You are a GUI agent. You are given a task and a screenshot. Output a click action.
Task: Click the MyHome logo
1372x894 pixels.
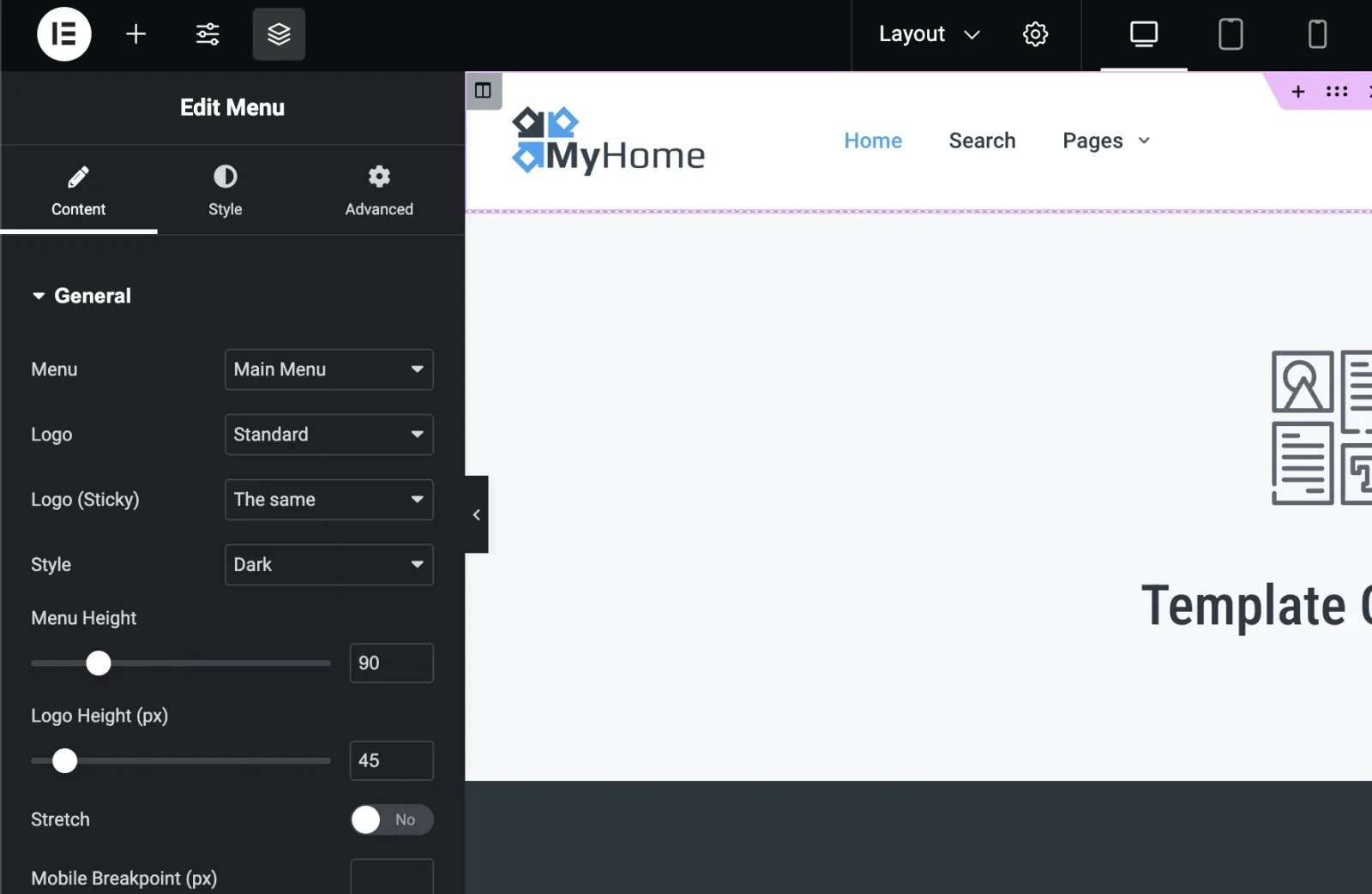pos(608,141)
